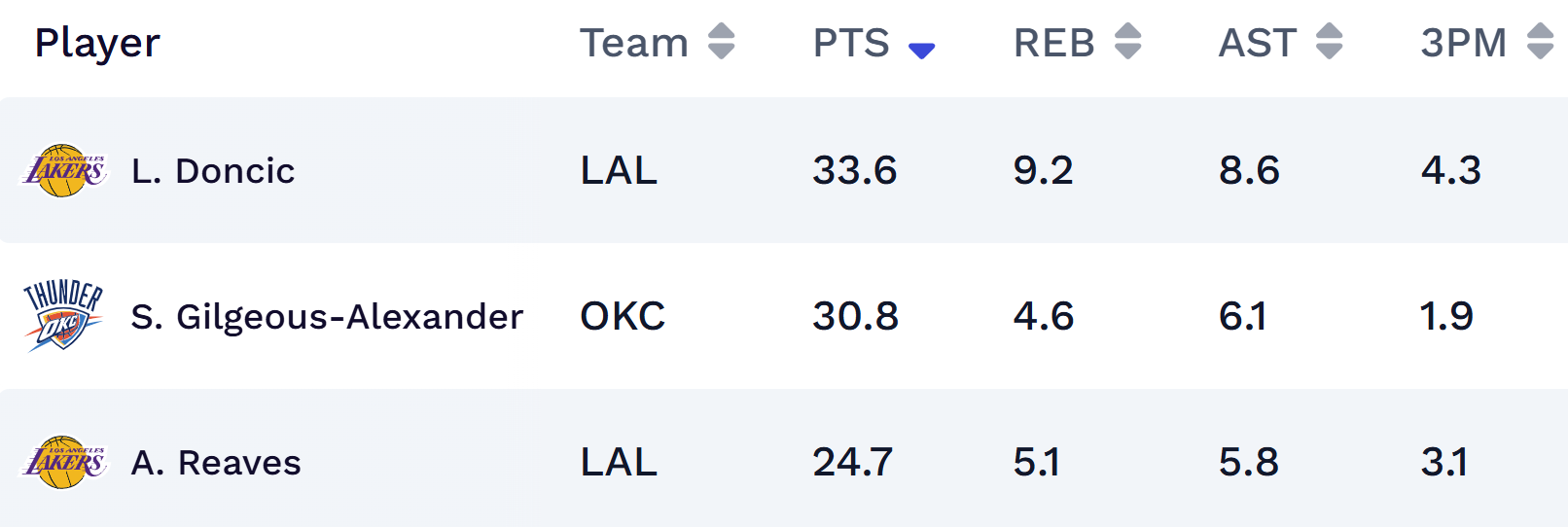The image size is (1568, 527).
Task: Click the Player column header
Action: click(x=97, y=43)
